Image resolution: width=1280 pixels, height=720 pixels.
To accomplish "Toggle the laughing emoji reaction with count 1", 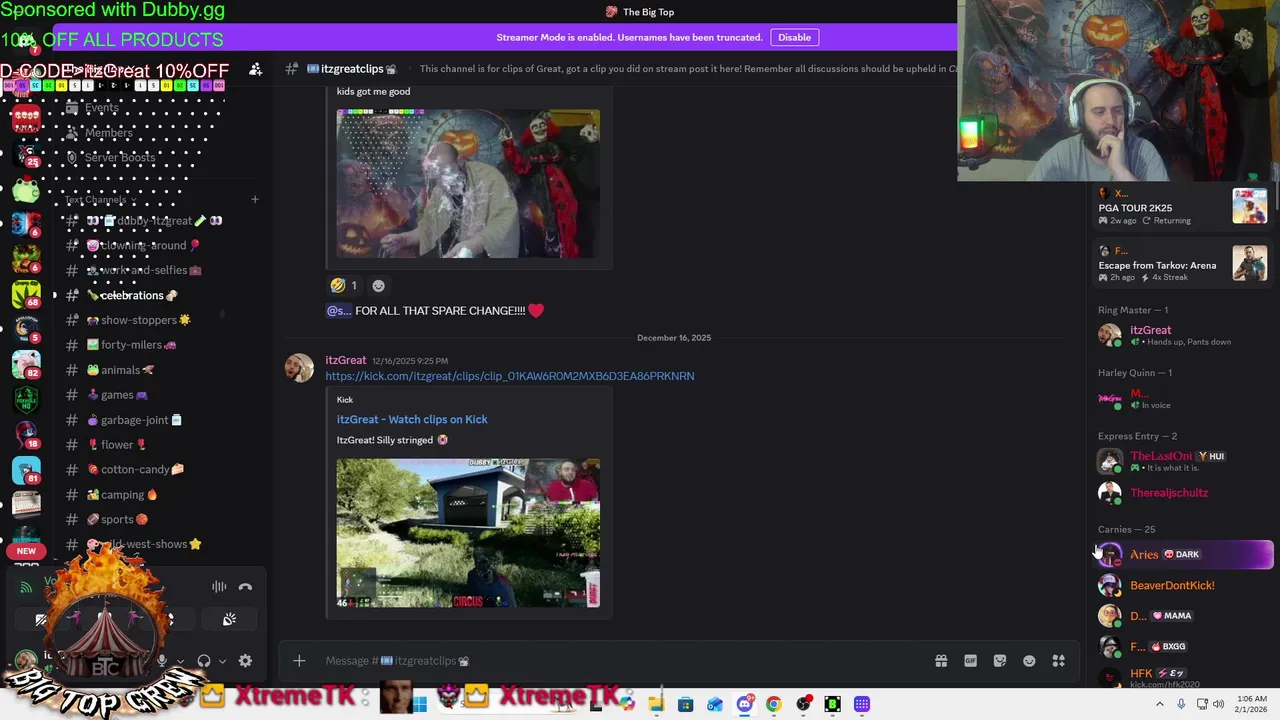I will tap(343, 285).
